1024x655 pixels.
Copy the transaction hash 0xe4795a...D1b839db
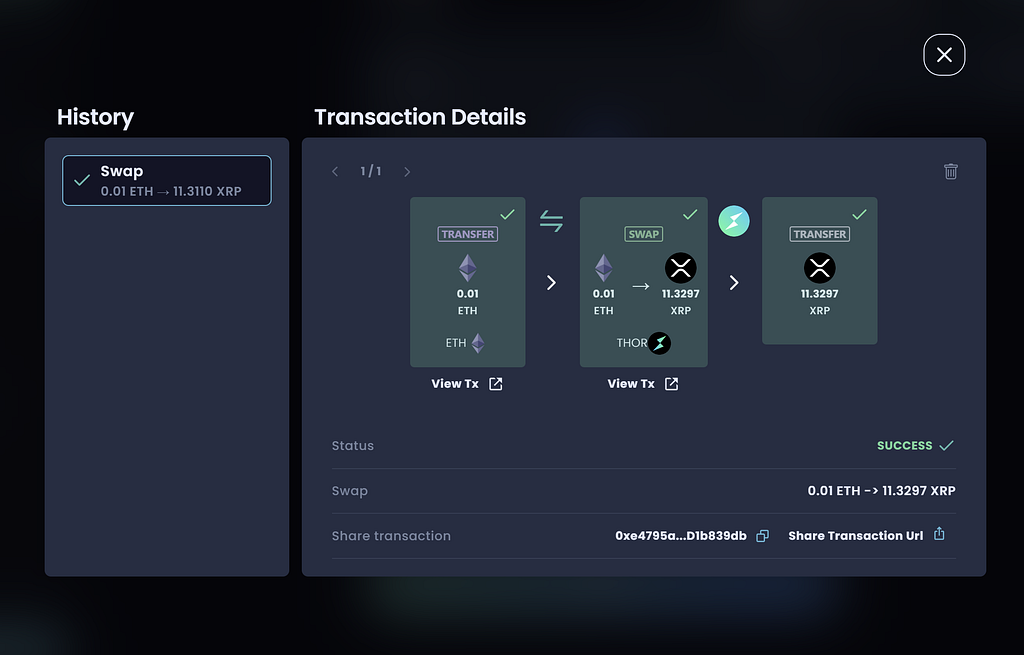click(762, 536)
